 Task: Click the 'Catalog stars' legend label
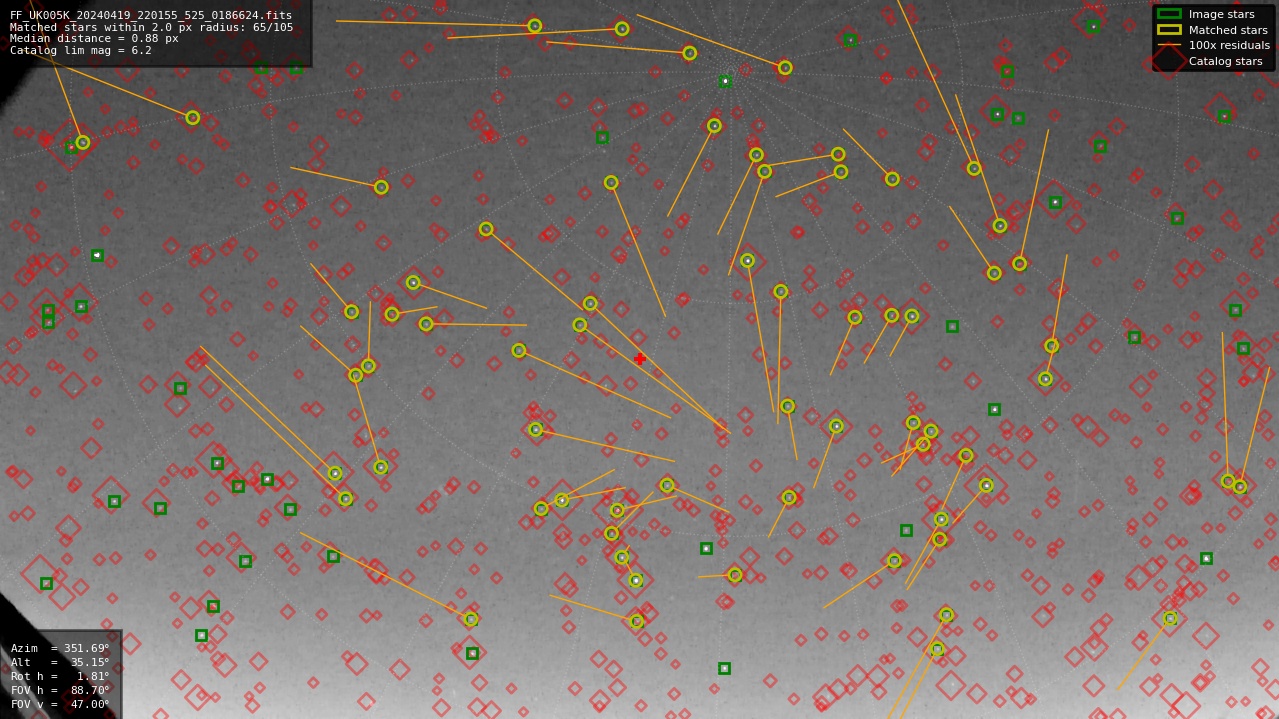[1225, 62]
